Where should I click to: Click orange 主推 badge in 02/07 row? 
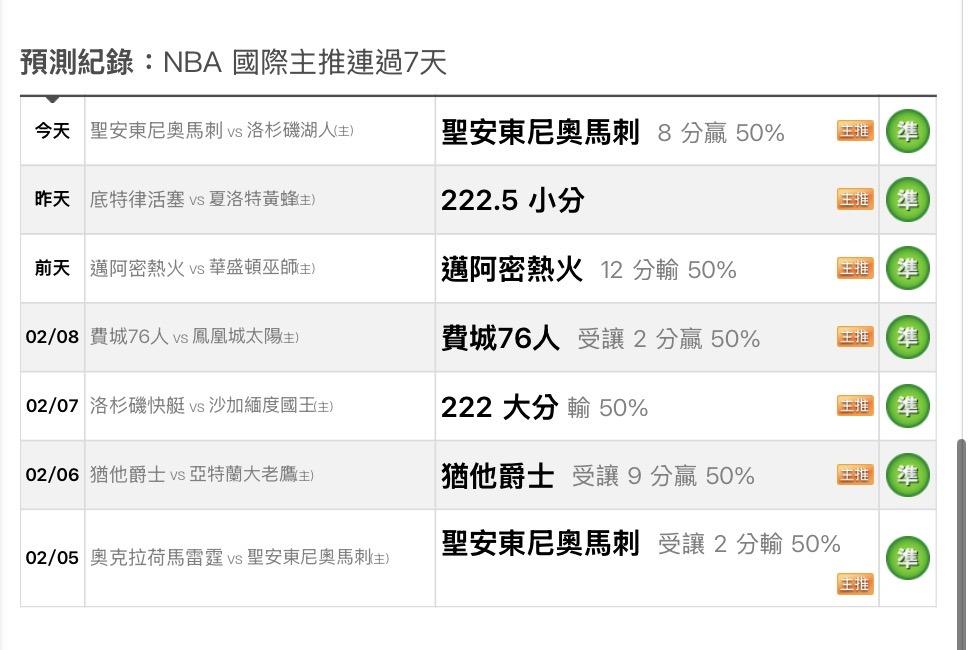click(855, 405)
